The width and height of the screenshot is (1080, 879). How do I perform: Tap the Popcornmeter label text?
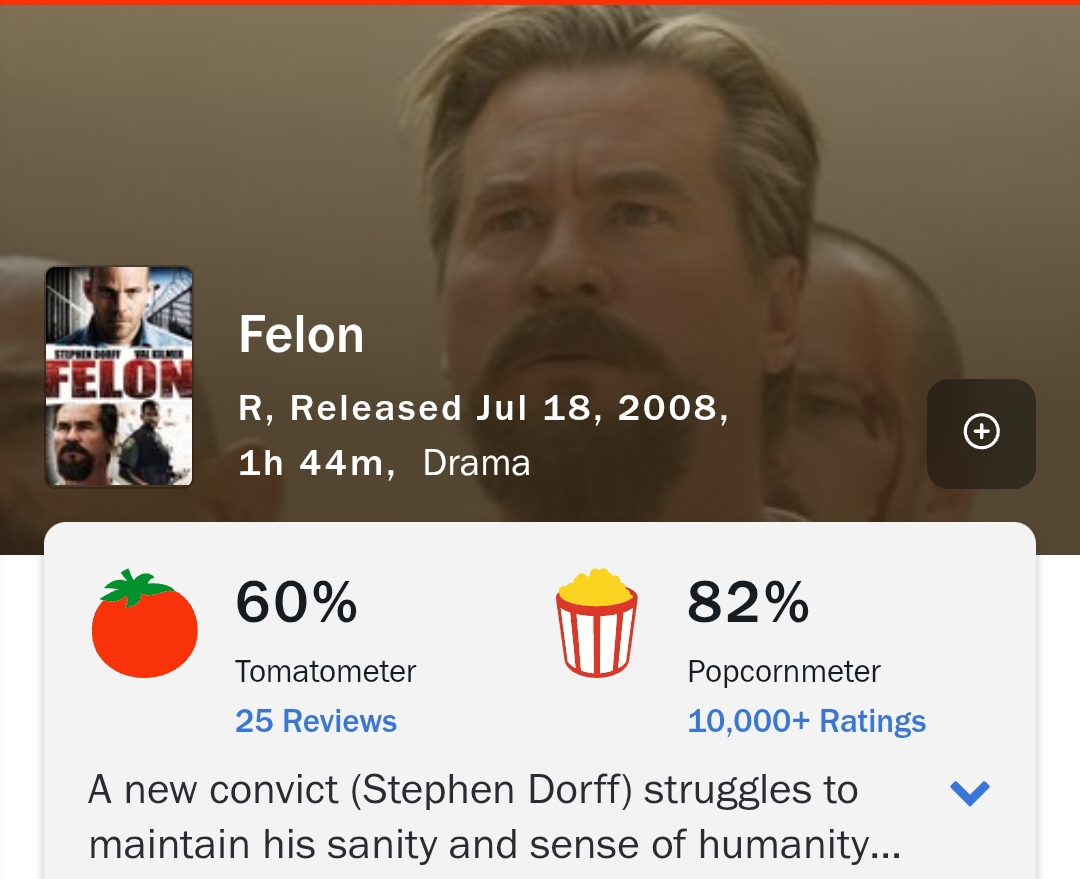click(x=784, y=671)
